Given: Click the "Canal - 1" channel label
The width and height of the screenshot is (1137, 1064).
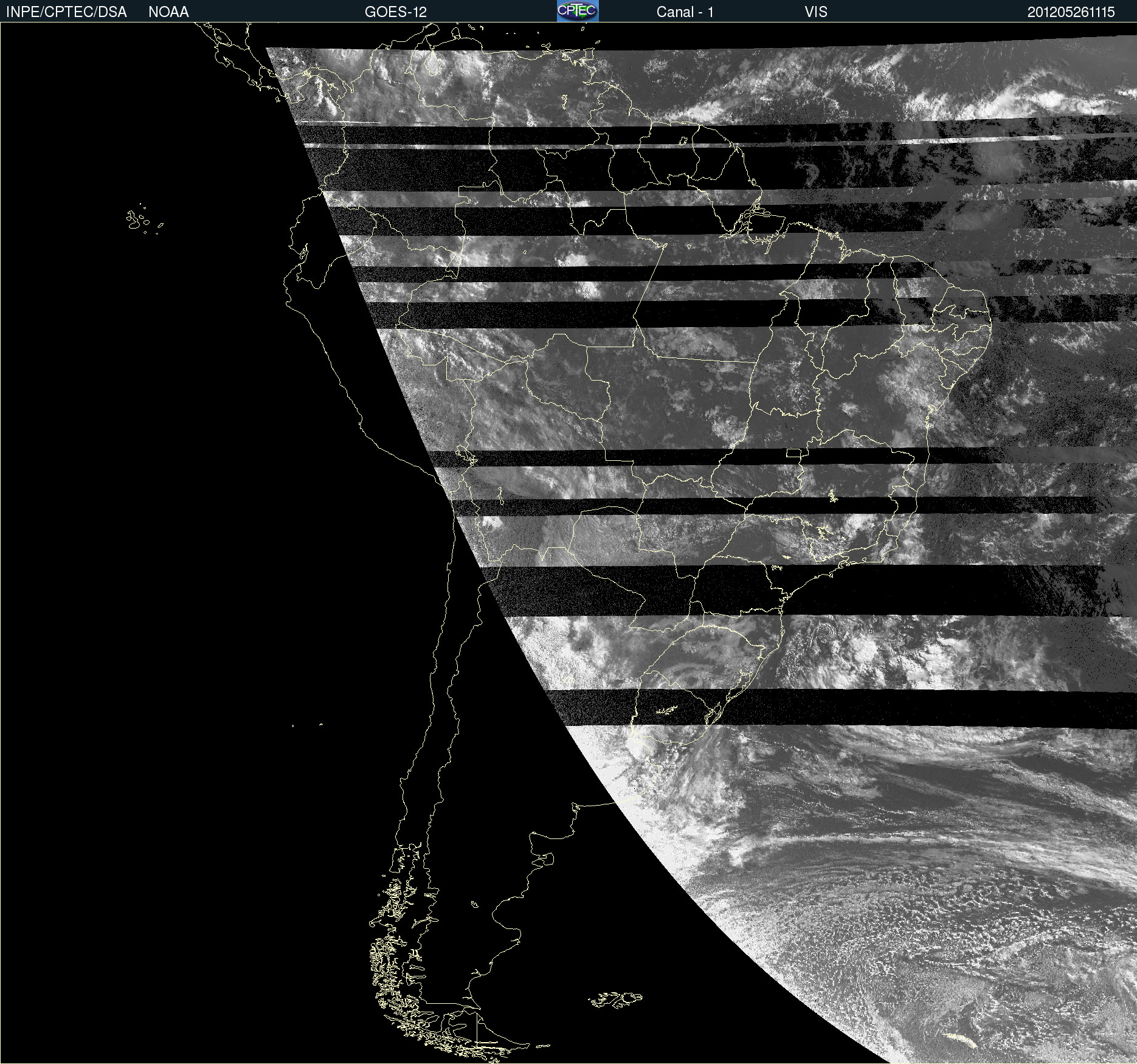Looking at the screenshot, I should 685,12.
